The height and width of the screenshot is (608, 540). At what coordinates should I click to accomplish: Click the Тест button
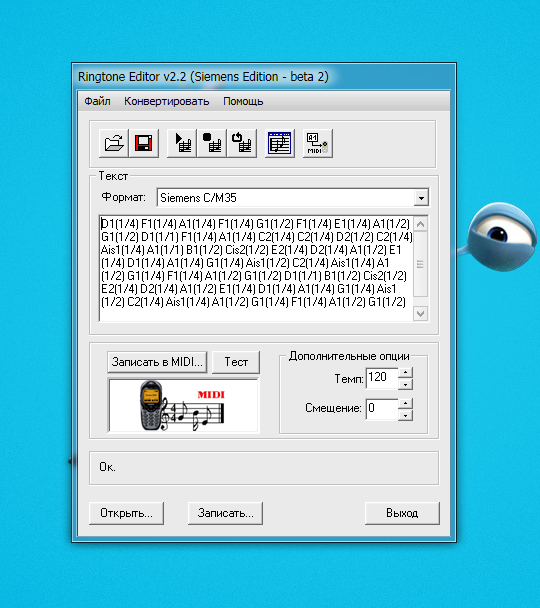[236, 362]
